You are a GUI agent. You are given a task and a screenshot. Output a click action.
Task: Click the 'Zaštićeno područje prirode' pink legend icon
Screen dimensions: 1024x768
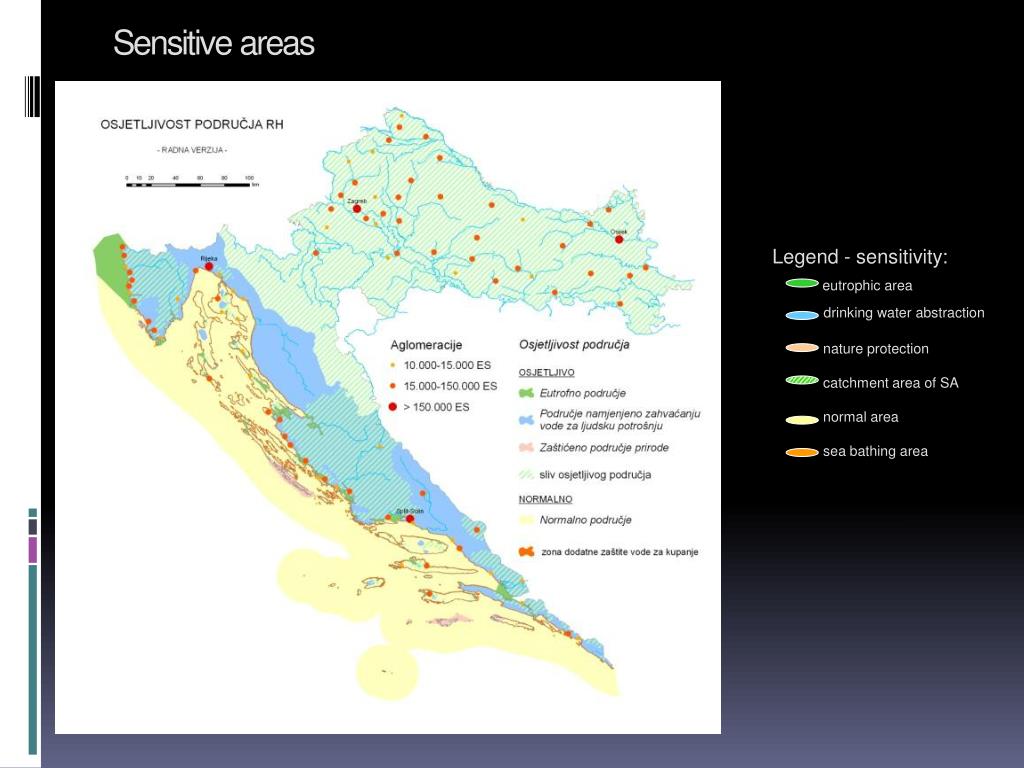pyautogui.click(x=526, y=448)
